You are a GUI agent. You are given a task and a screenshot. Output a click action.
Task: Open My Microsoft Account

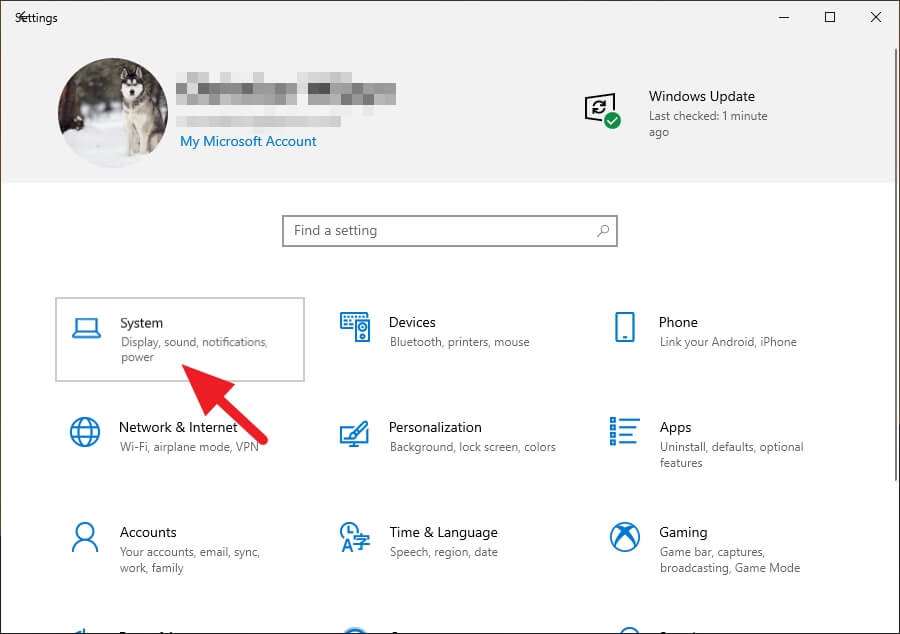[x=248, y=141]
